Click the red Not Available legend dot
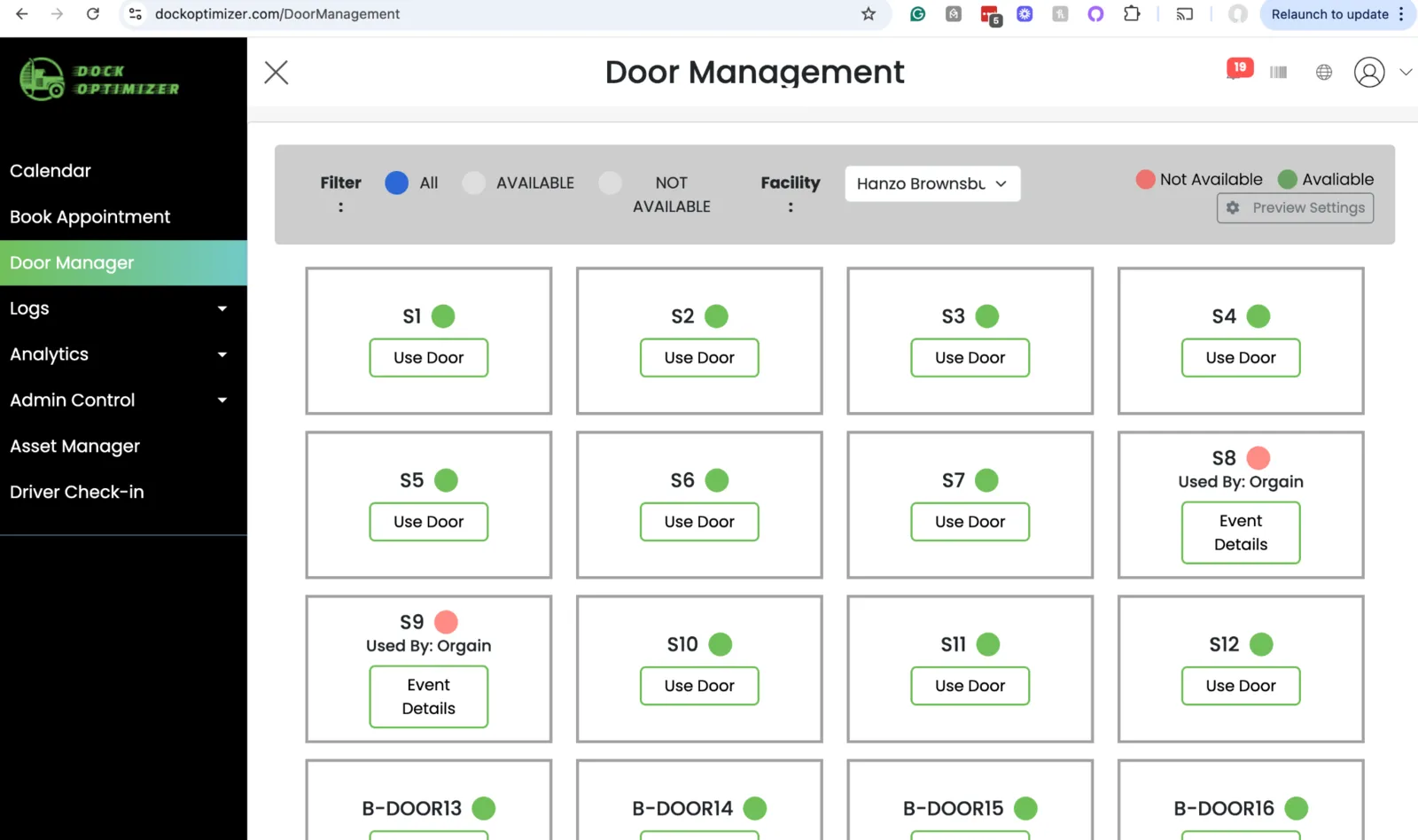Viewport: 1418px width, 840px height. coord(1146,179)
